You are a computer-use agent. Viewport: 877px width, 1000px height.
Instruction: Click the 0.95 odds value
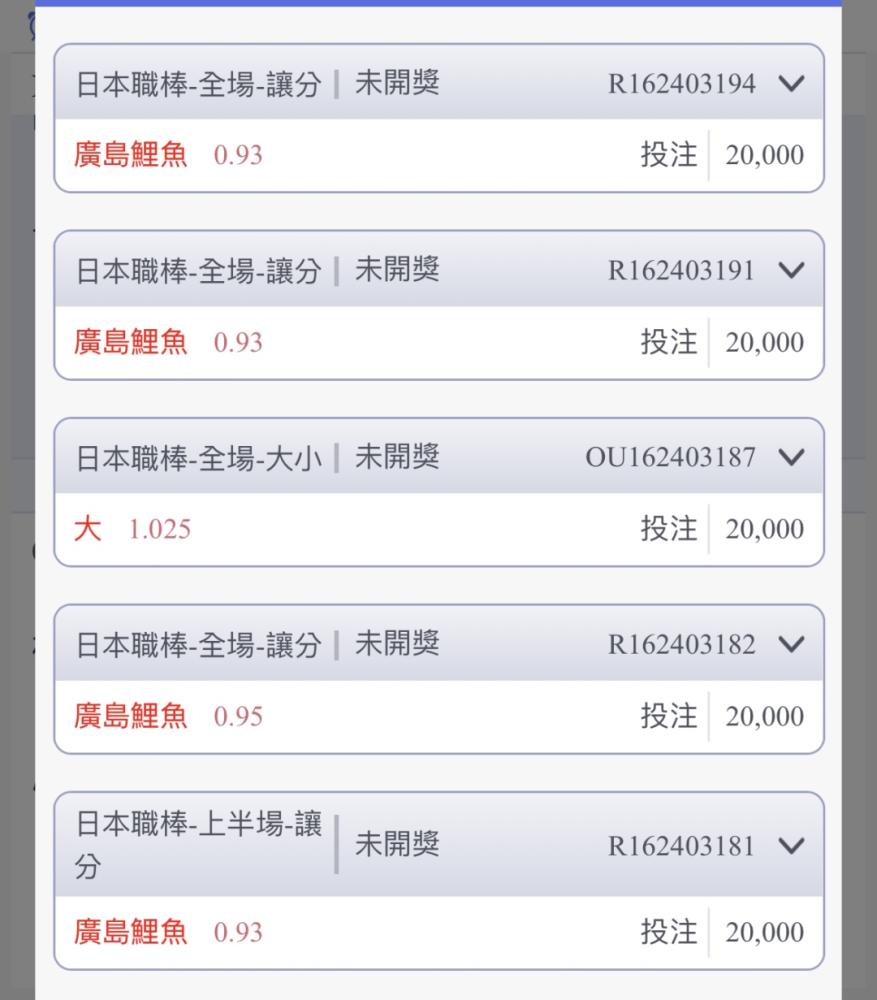click(239, 717)
